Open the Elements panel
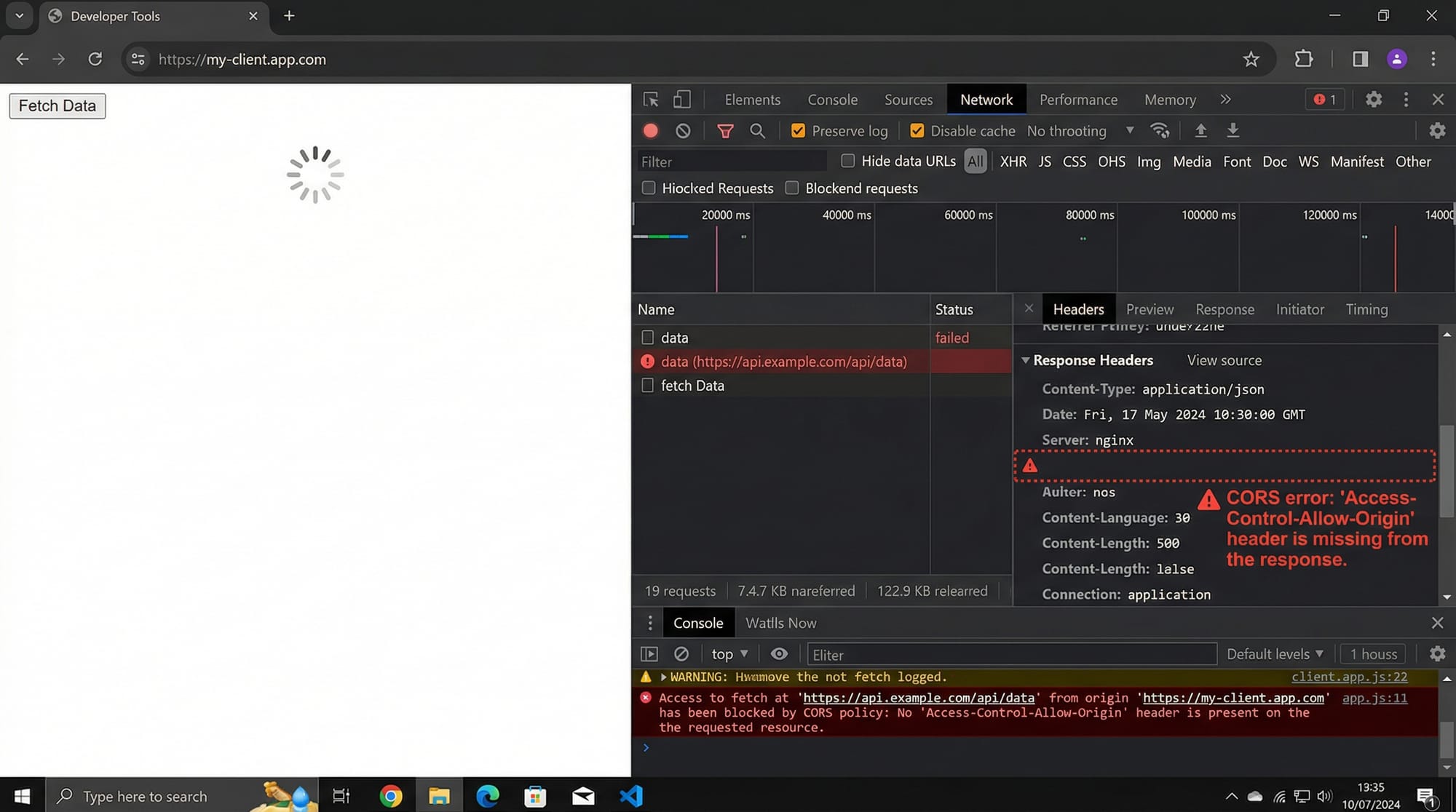1456x812 pixels. pyautogui.click(x=752, y=99)
